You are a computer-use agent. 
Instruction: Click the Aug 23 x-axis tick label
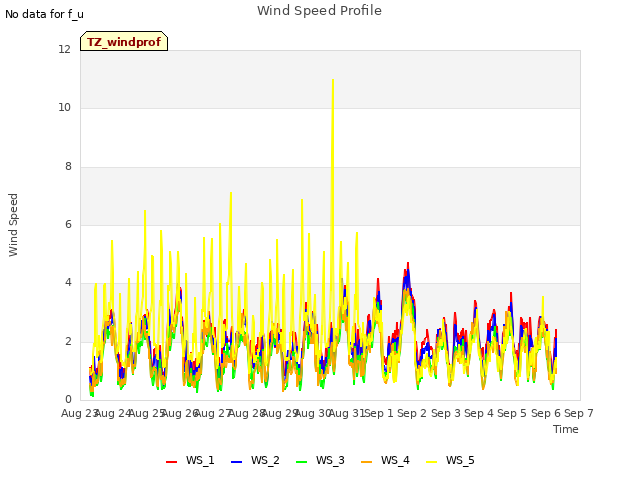click(79, 413)
